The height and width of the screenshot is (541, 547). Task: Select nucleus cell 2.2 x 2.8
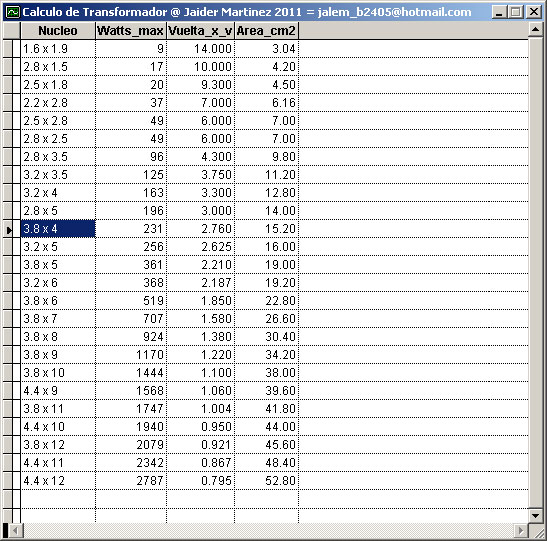click(x=58, y=103)
